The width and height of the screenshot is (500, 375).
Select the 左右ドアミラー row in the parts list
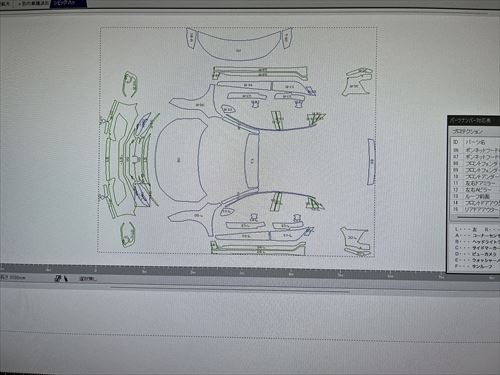(x=475, y=183)
